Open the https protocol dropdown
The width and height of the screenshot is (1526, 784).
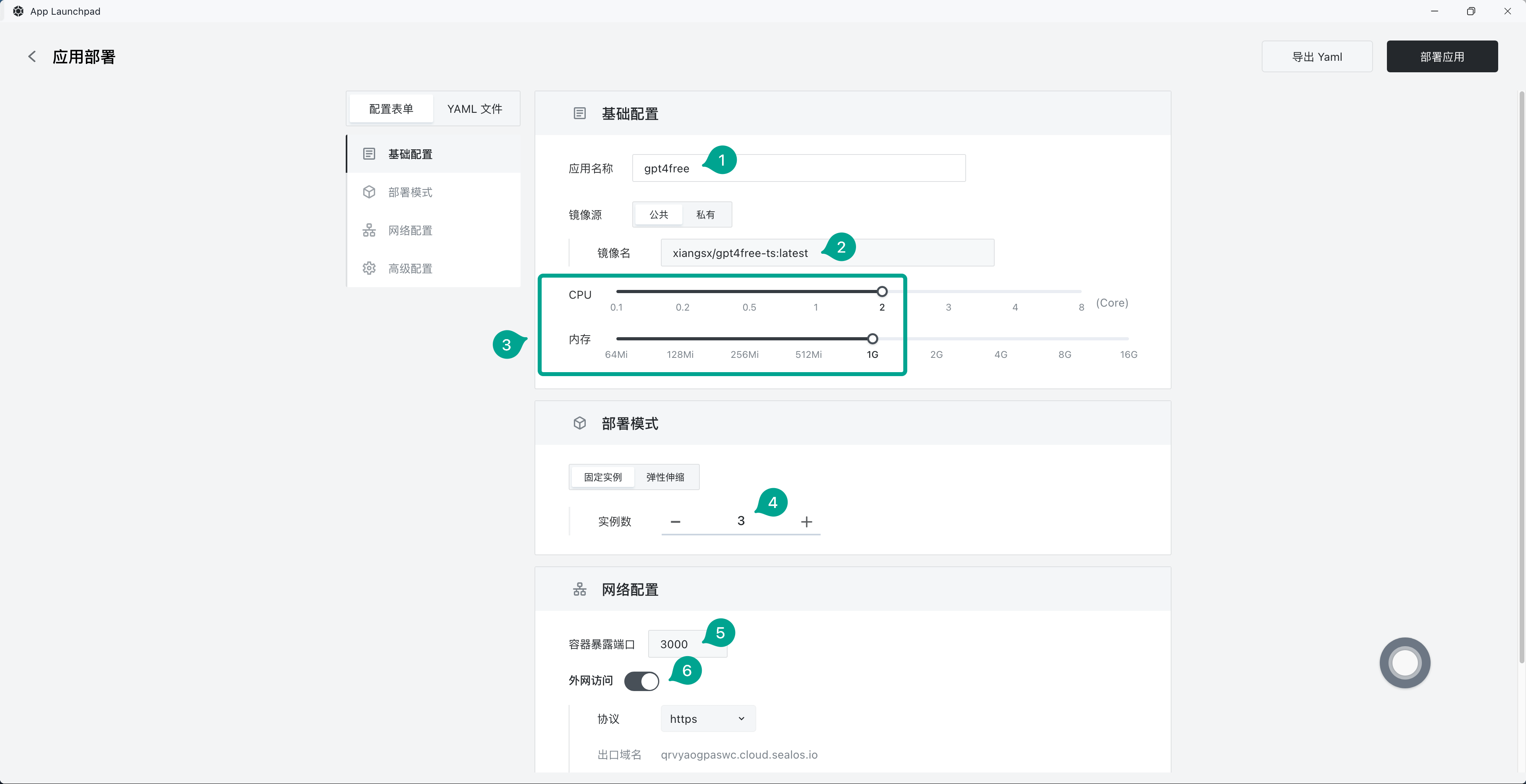707,719
